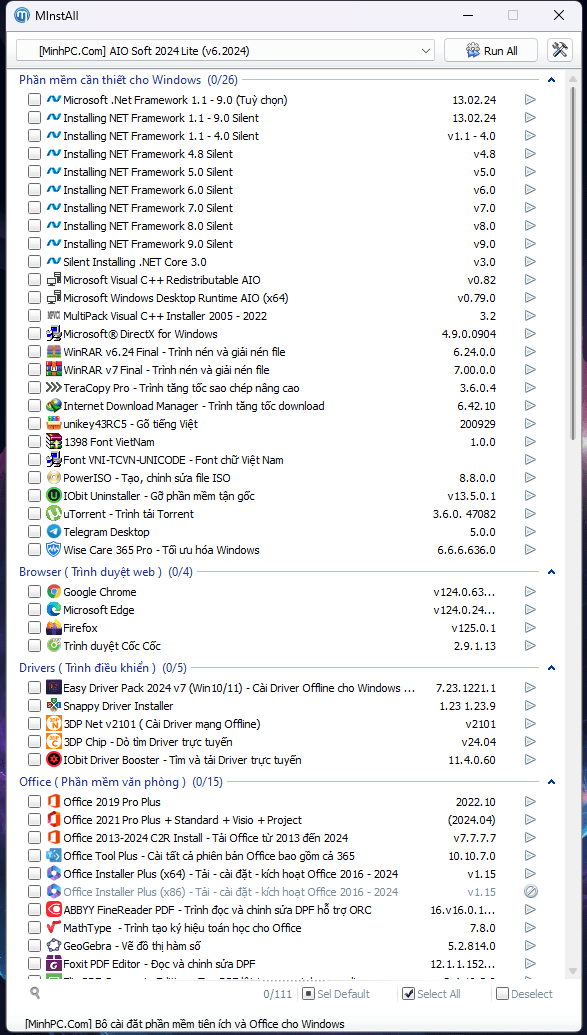Click the Run All button
Screen dimensions: 587x1035
[491, 51]
